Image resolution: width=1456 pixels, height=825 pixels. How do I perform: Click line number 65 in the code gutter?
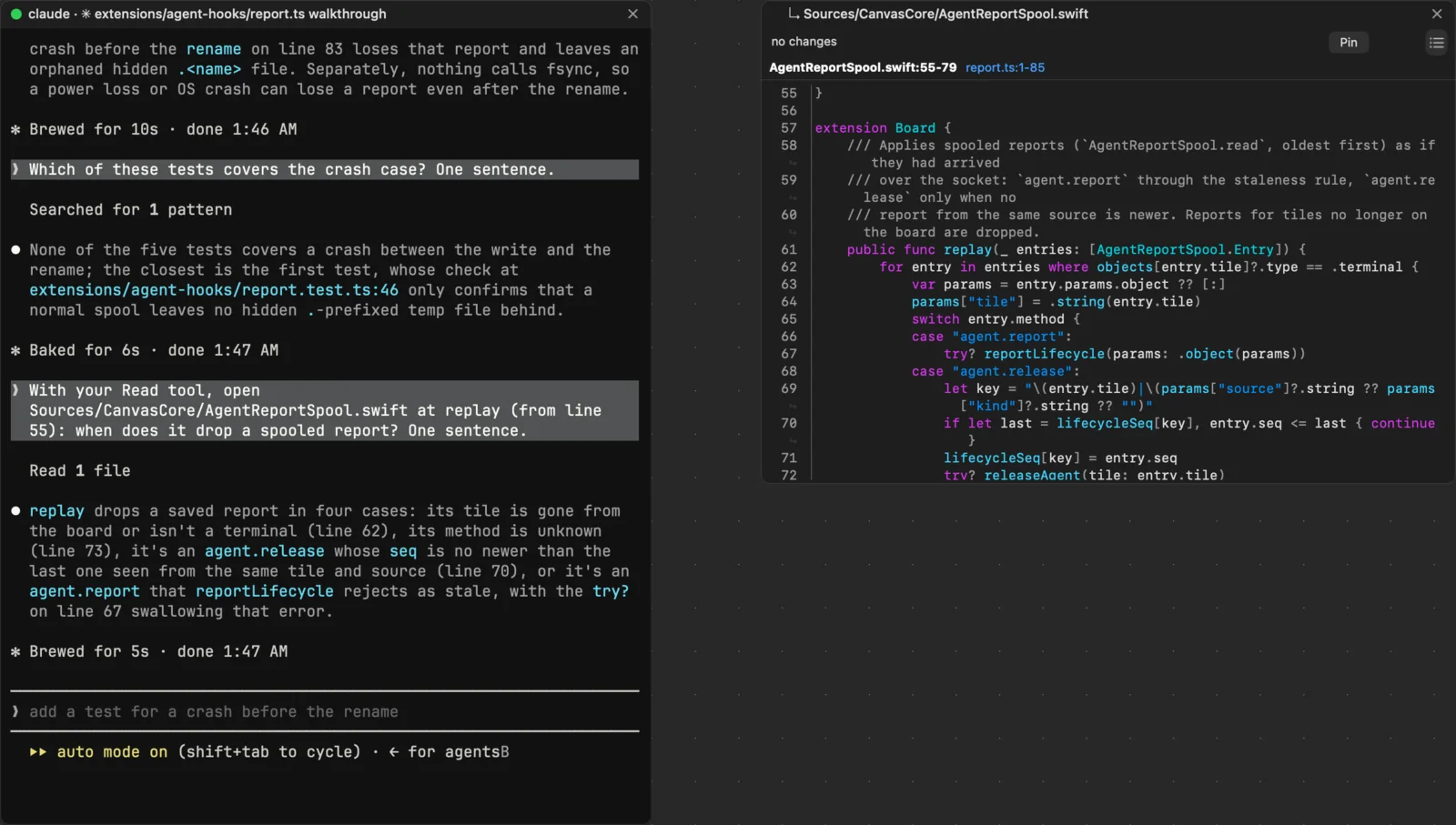788,319
